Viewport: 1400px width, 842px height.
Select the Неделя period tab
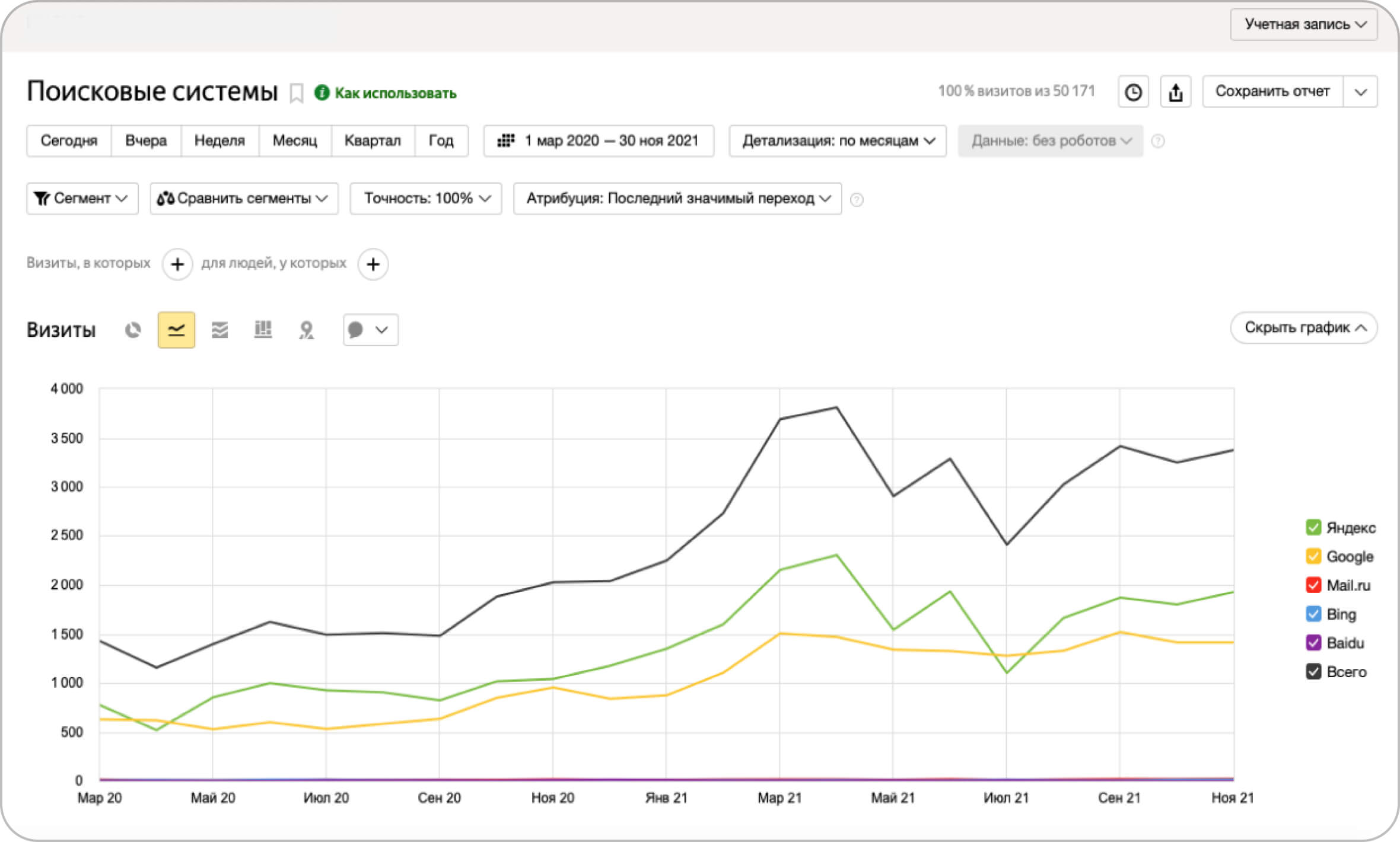[x=219, y=141]
